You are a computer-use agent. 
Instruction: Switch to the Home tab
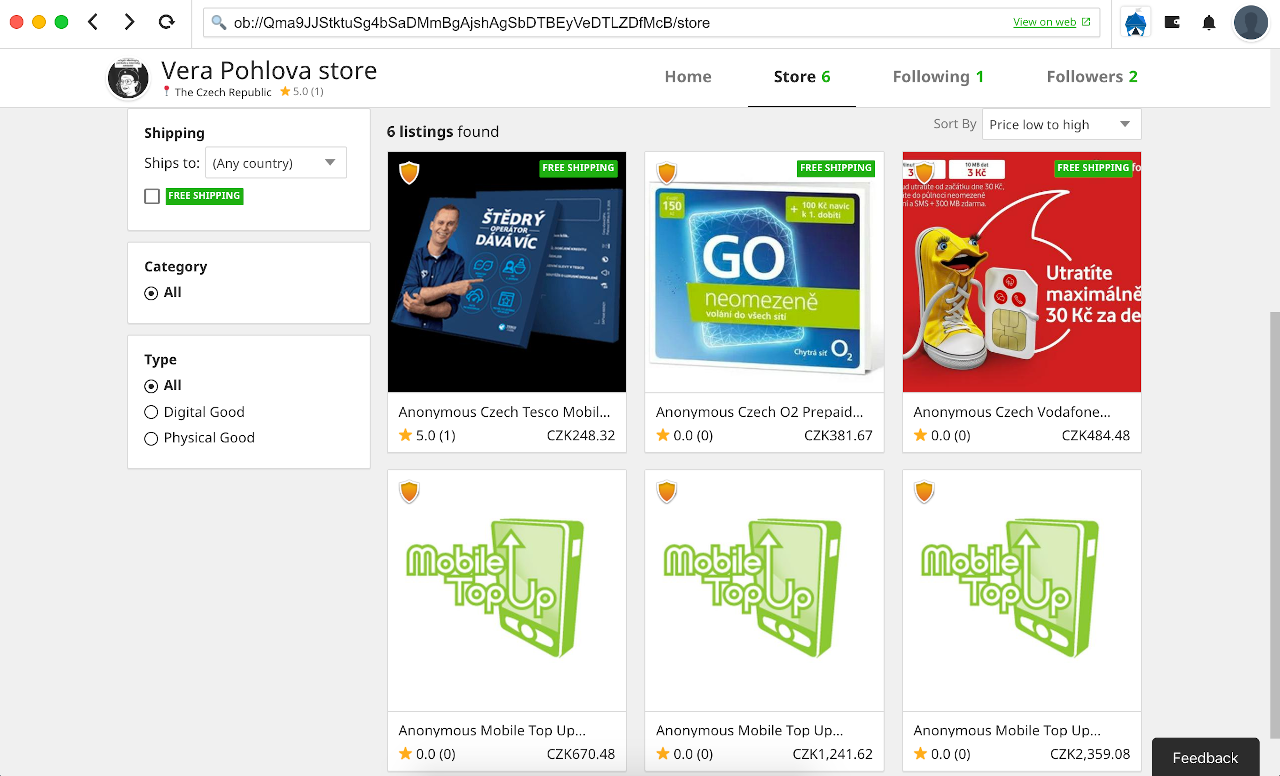tap(688, 76)
